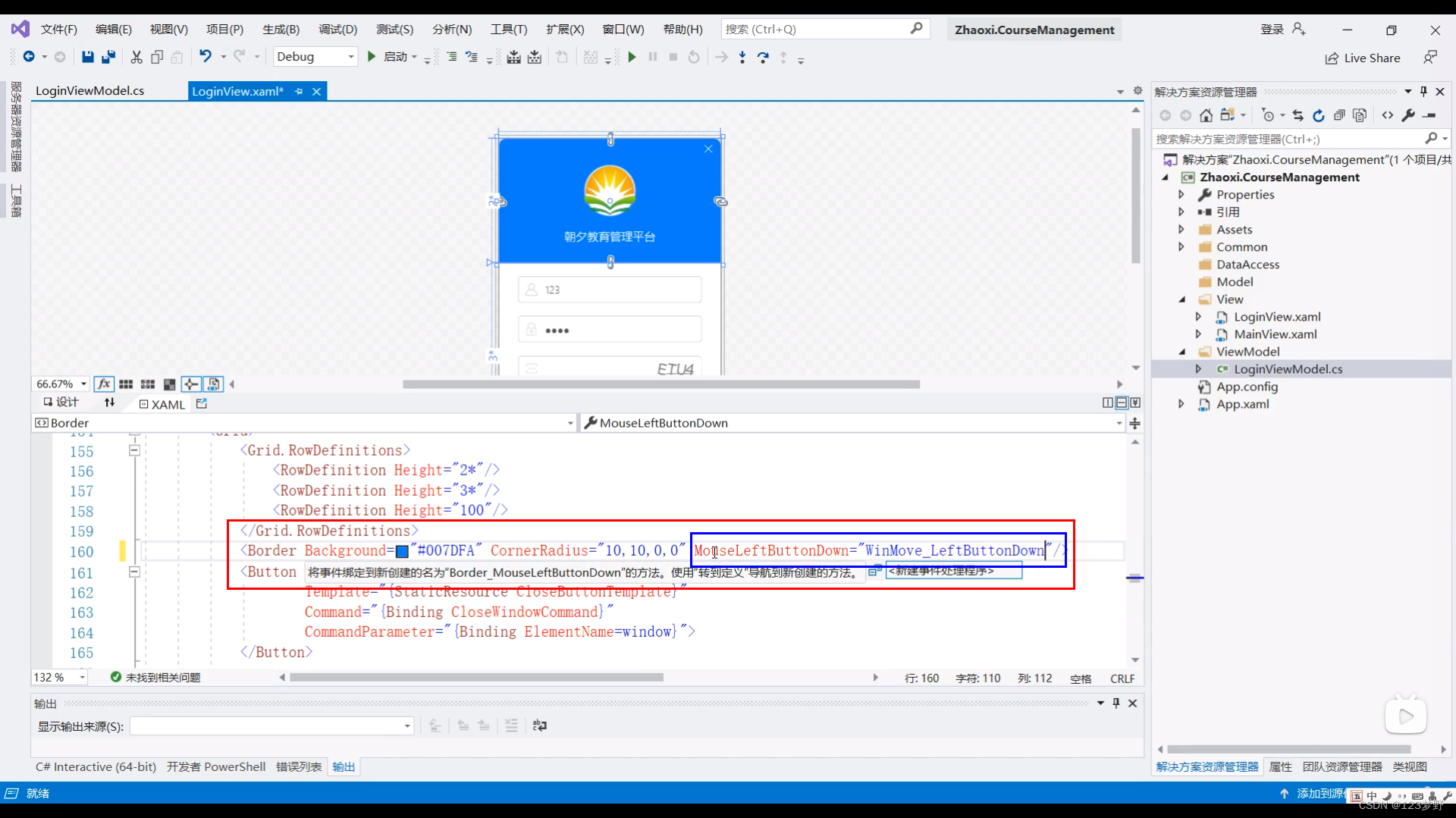Toggle the fx effects button in designer

(x=105, y=384)
